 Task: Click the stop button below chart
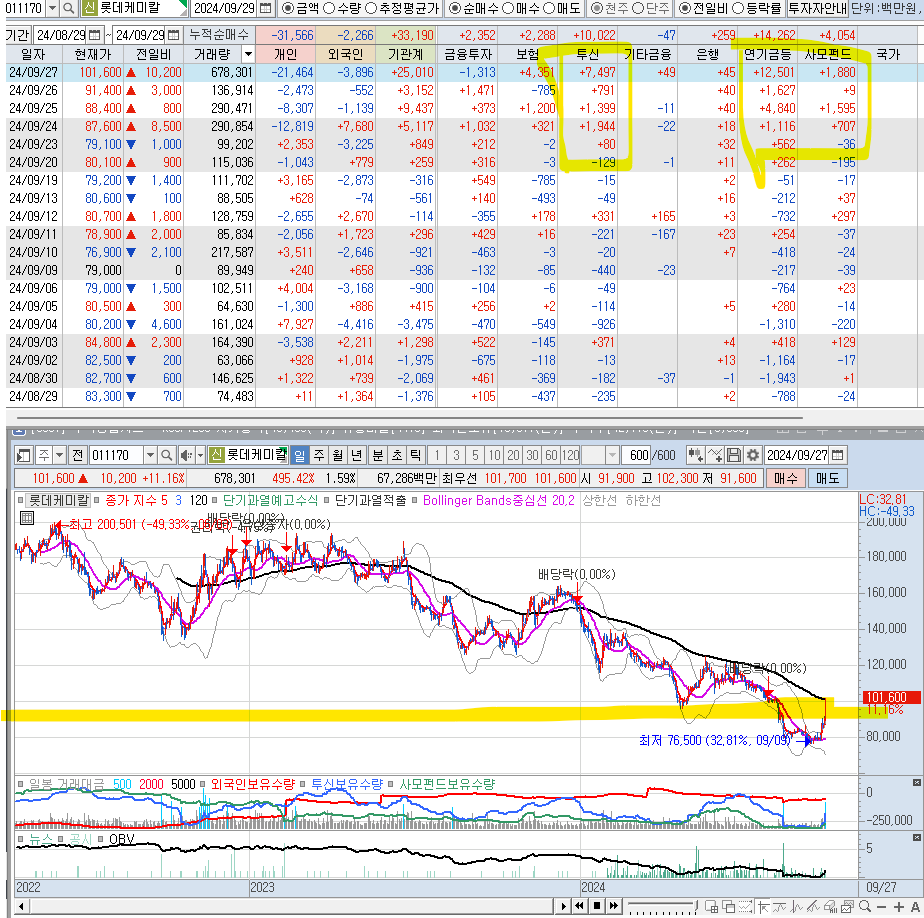click(x=597, y=906)
